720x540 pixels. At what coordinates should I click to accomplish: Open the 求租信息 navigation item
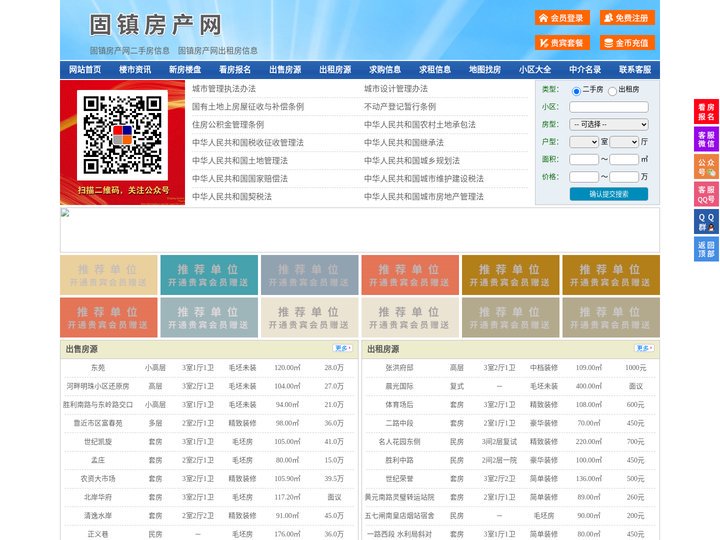coord(435,70)
